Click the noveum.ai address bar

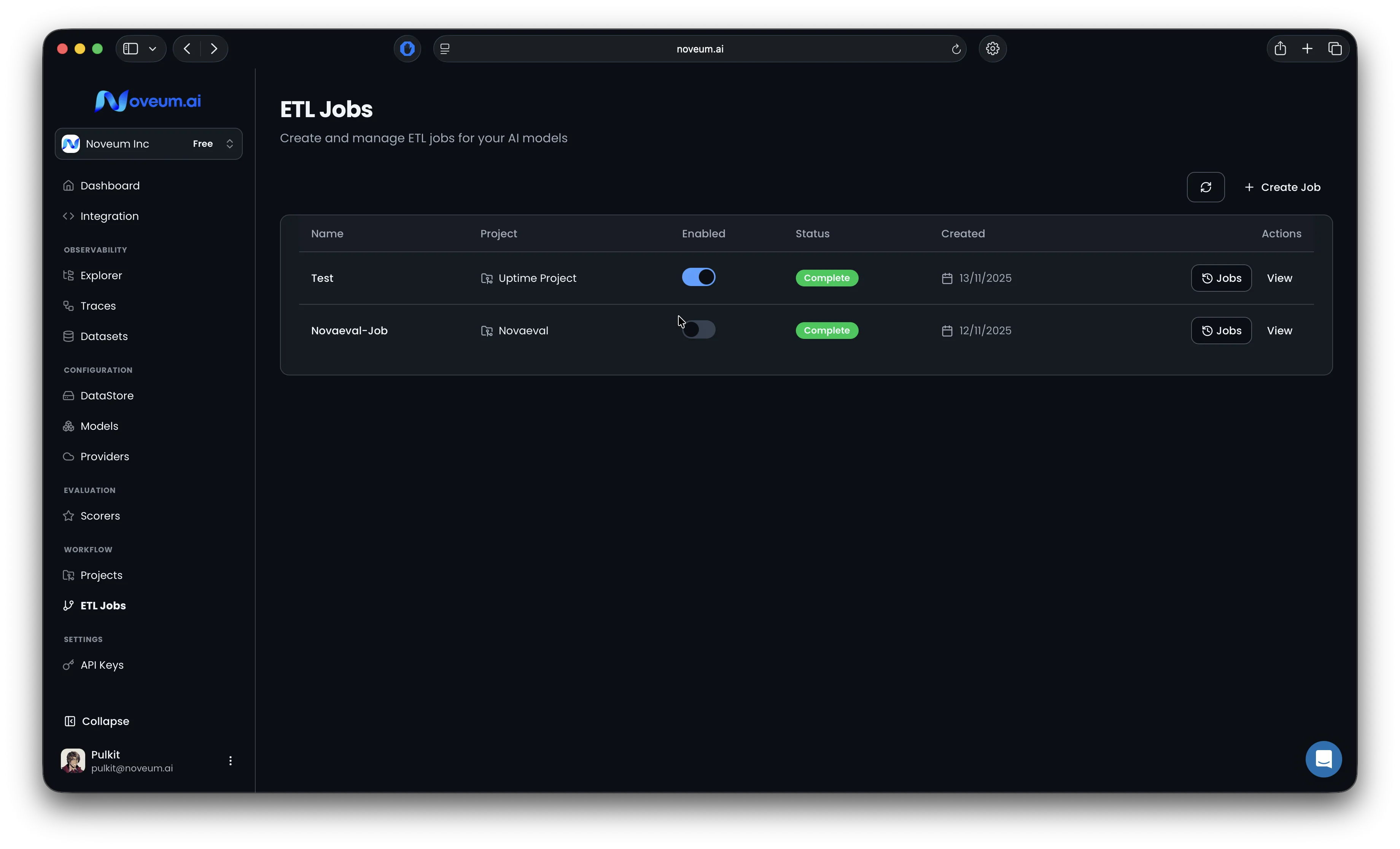coord(699,49)
